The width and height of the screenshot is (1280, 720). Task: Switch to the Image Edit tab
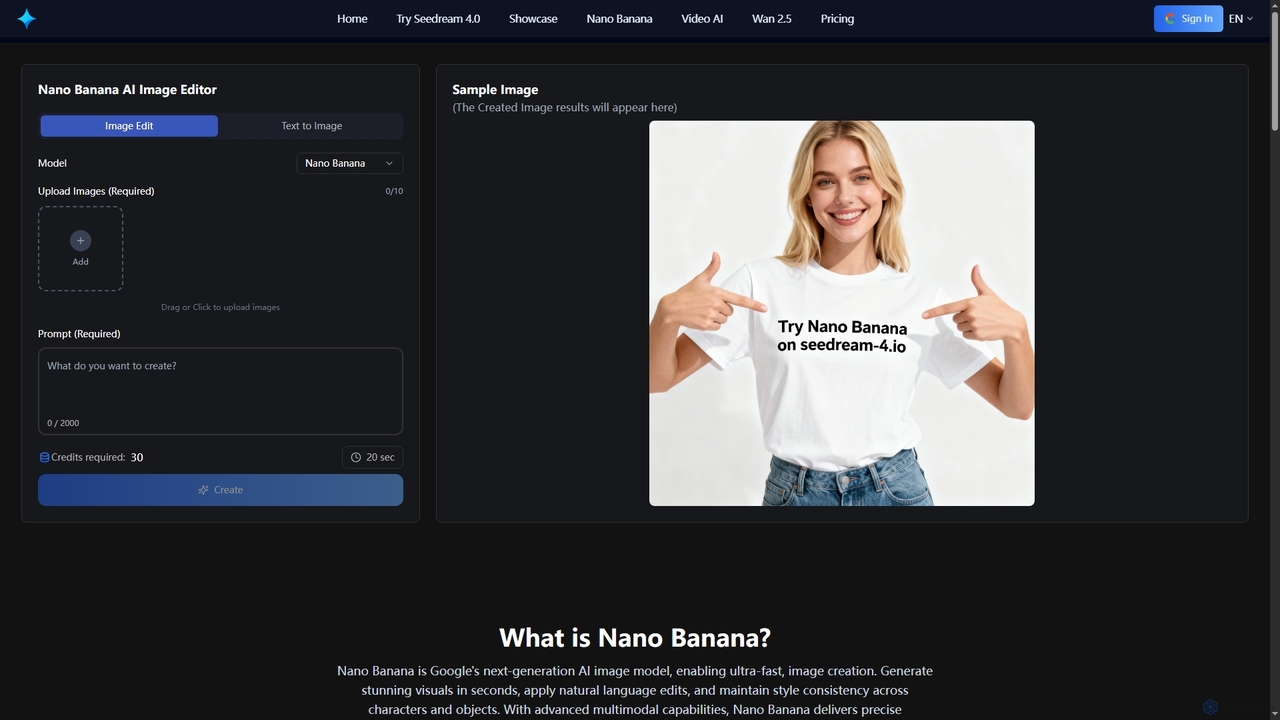click(x=129, y=126)
